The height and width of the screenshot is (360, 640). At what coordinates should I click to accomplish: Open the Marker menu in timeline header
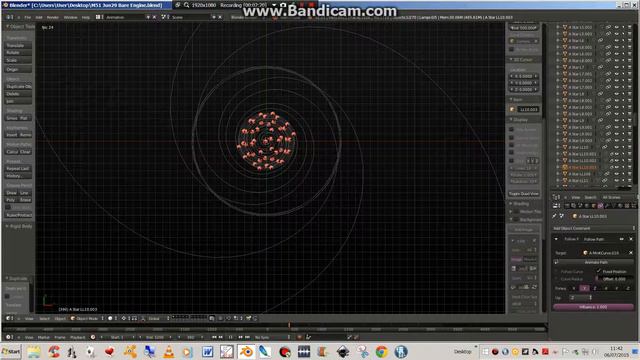[44, 337]
